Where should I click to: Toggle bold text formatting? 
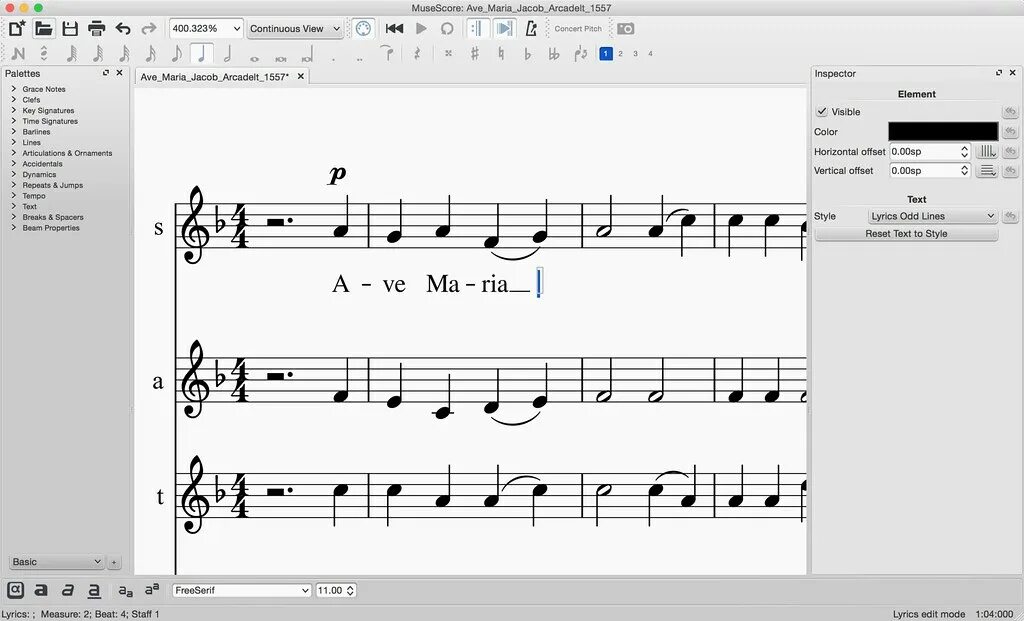41,590
